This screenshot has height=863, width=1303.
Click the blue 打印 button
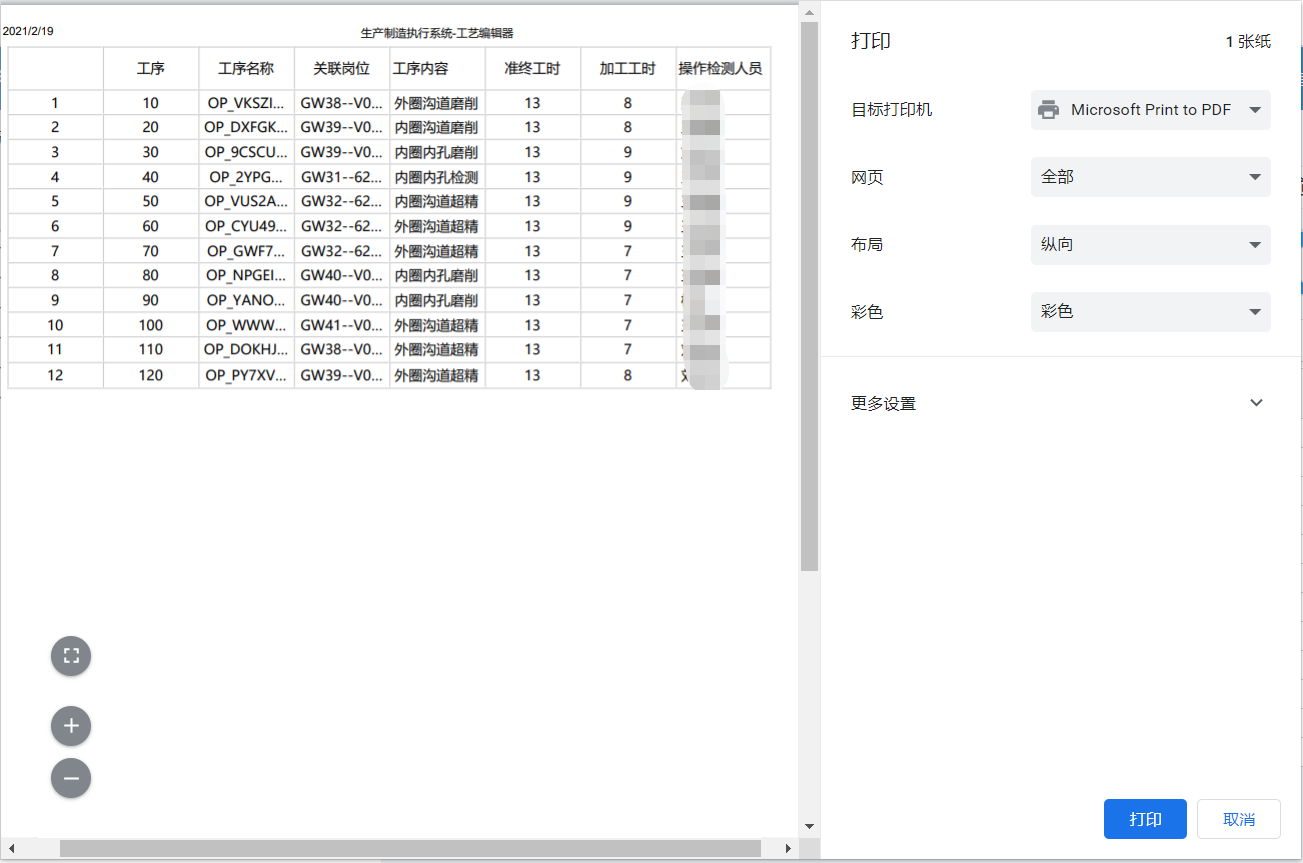pos(1145,819)
